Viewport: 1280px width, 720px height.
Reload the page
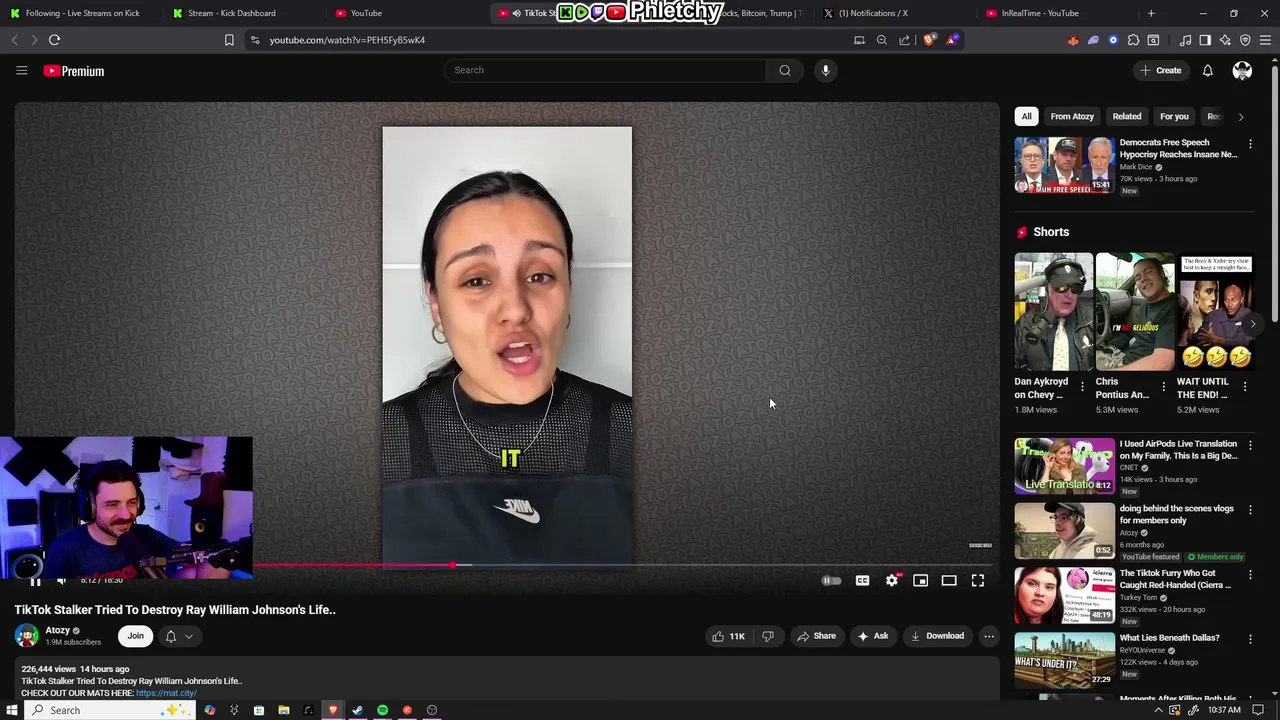pyautogui.click(x=54, y=40)
